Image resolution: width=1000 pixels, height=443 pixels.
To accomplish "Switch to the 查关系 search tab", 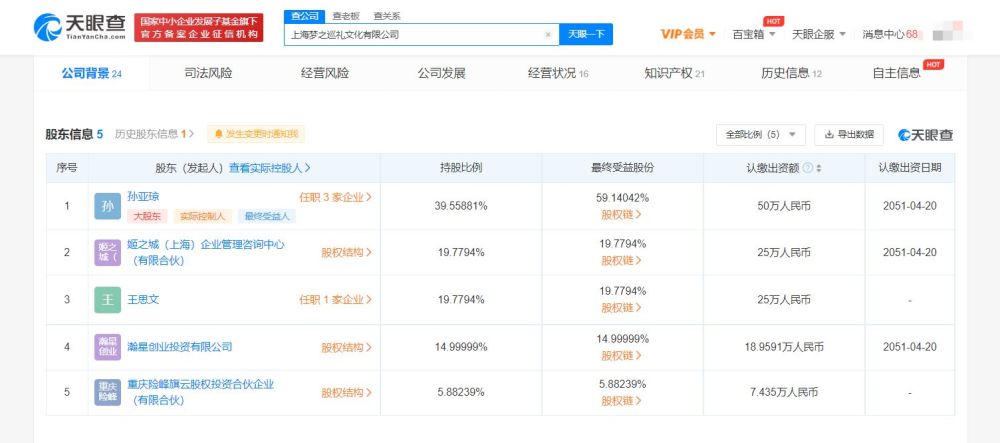I will coord(387,16).
